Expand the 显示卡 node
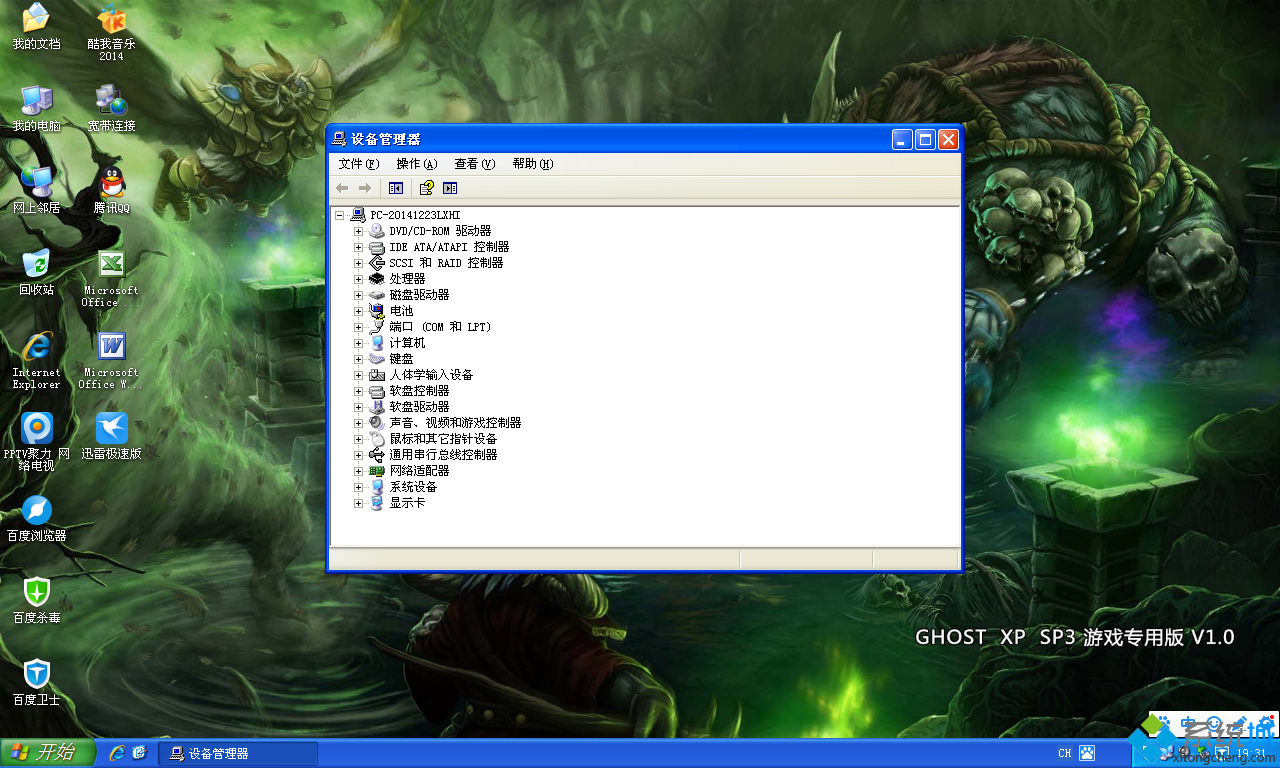The height and width of the screenshot is (768, 1280). click(x=359, y=503)
